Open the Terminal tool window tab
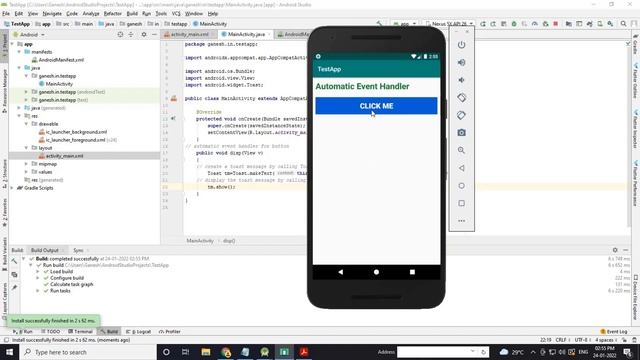The height and width of the screenshot is (360, 640). (80, 331)
